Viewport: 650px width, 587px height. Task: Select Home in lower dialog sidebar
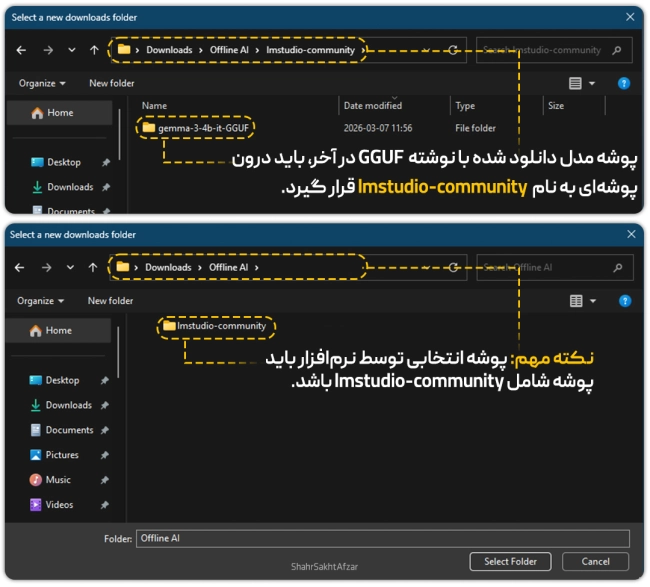point(58,330)
